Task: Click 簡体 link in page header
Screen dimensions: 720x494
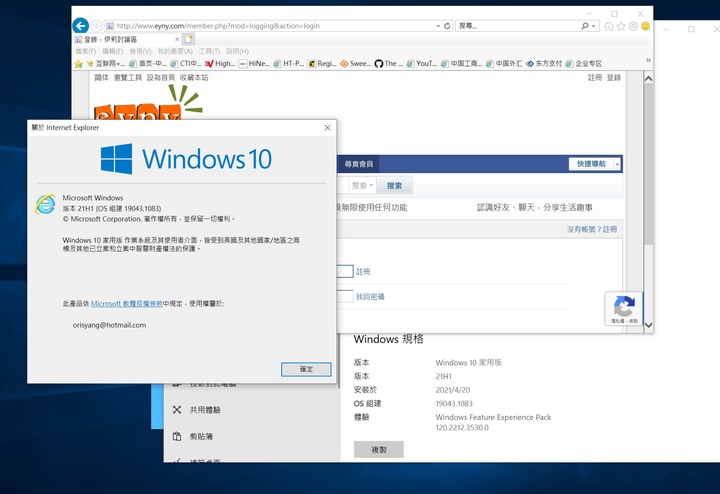Action: [101, 78]
